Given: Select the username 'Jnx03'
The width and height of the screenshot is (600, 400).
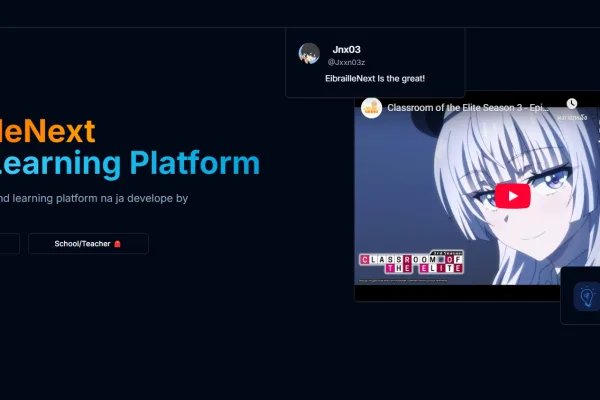Looking at the screenshot, I should click(346, 49).
